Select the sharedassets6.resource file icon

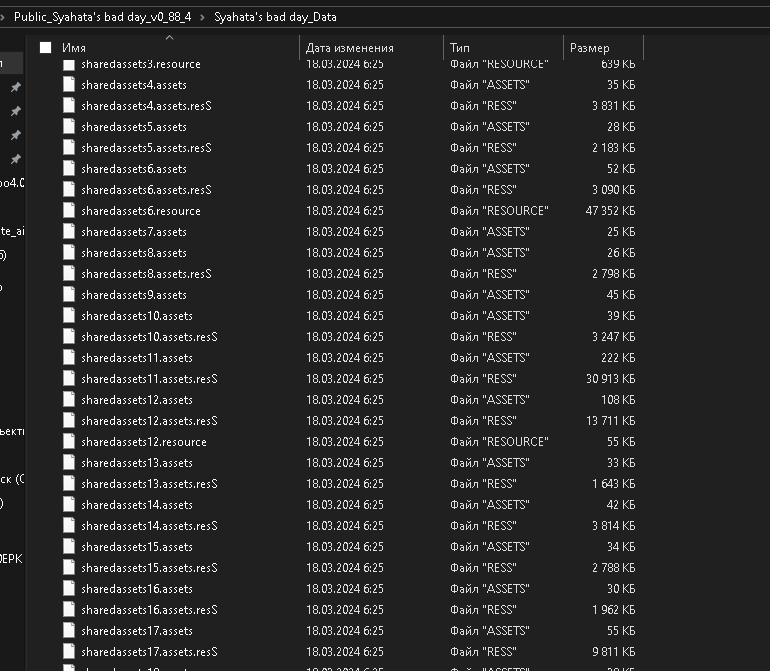point(69,211)
